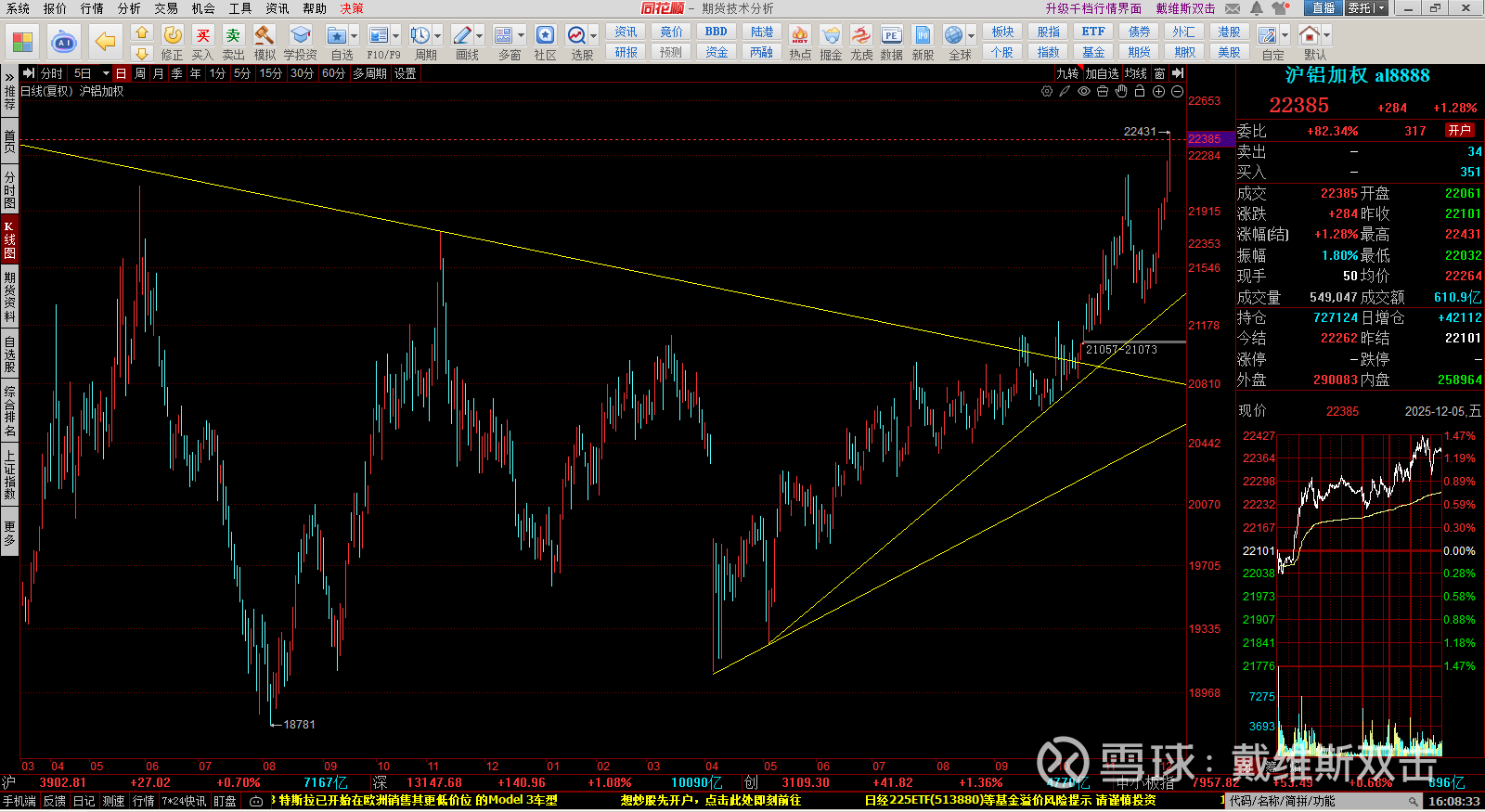The width and height of the screenshot is (1485, 812).
Task: Click the yellow back arrow icon
Action: (106, 42)
